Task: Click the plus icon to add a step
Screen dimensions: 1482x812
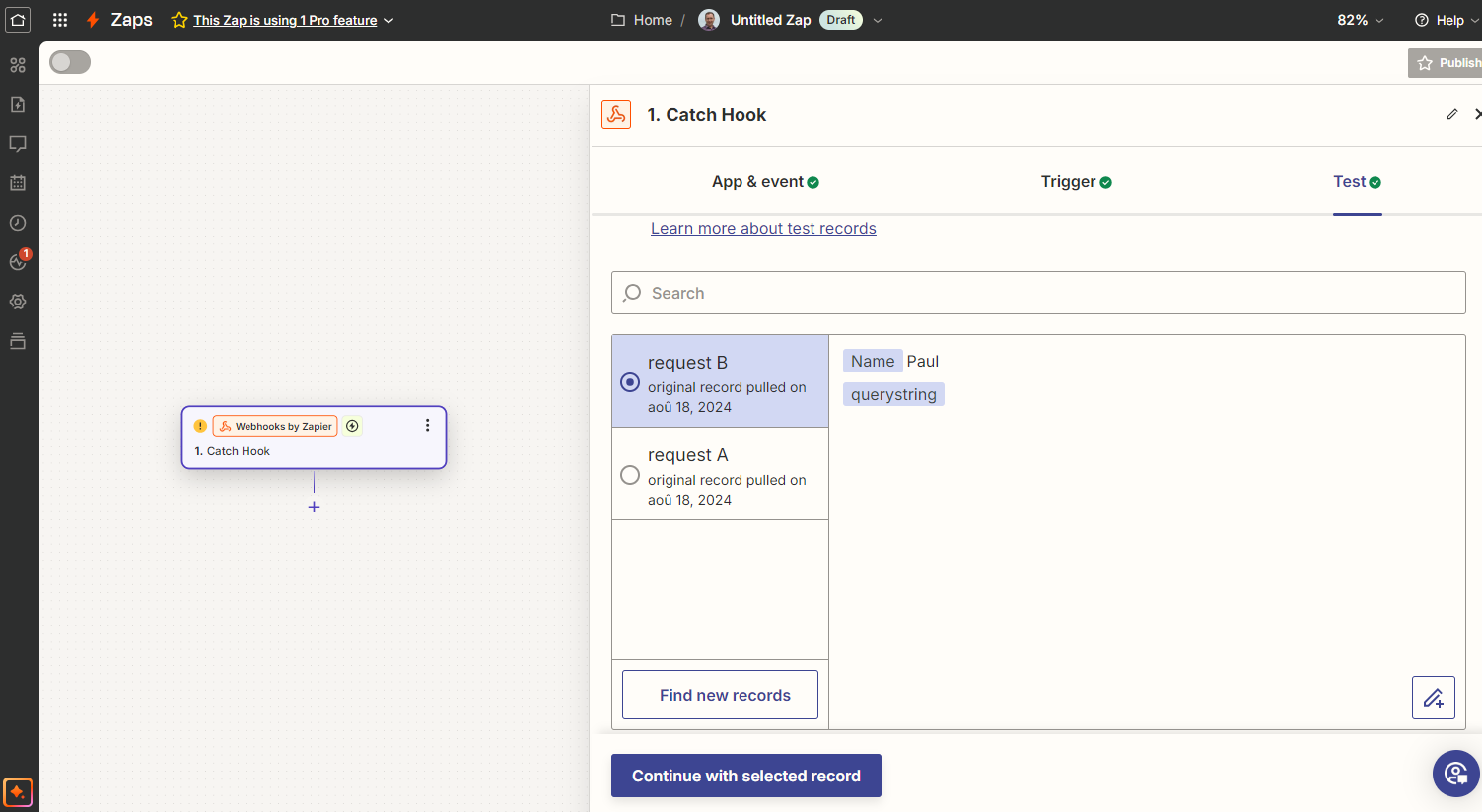Action: (x=314, y=507)
